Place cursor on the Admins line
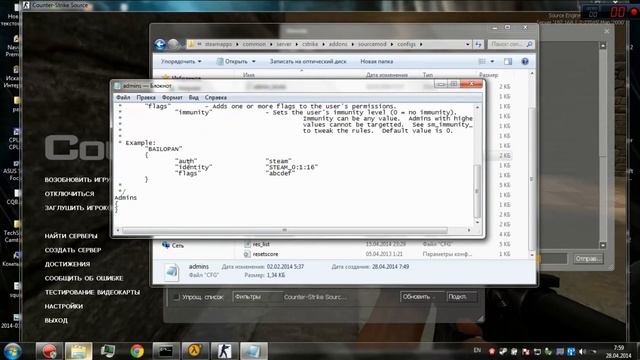Viewport: 640px width, 360px height. (126, 198)
